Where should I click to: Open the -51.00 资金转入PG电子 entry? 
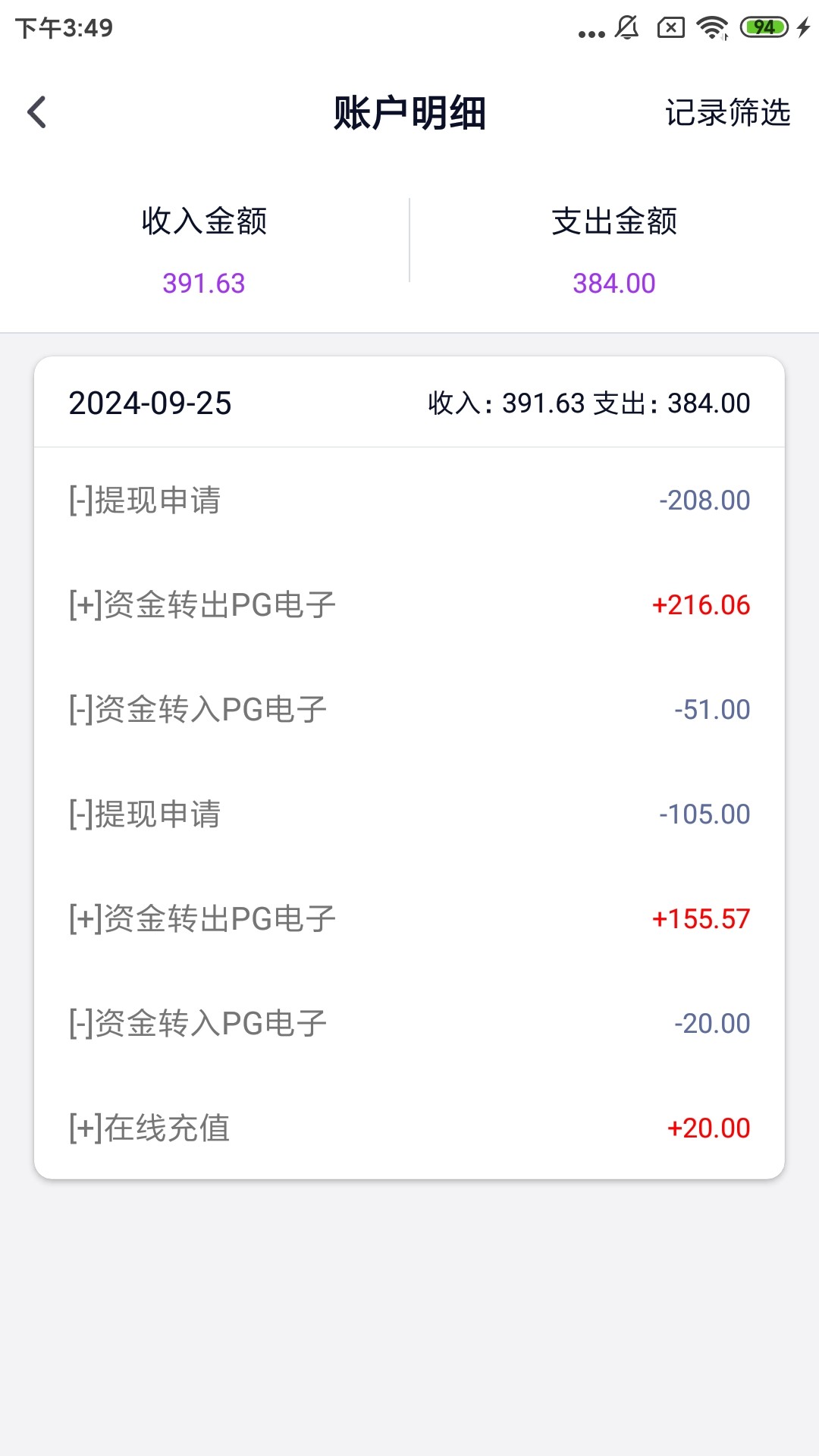pyautogui.click(x=409, y=710)
